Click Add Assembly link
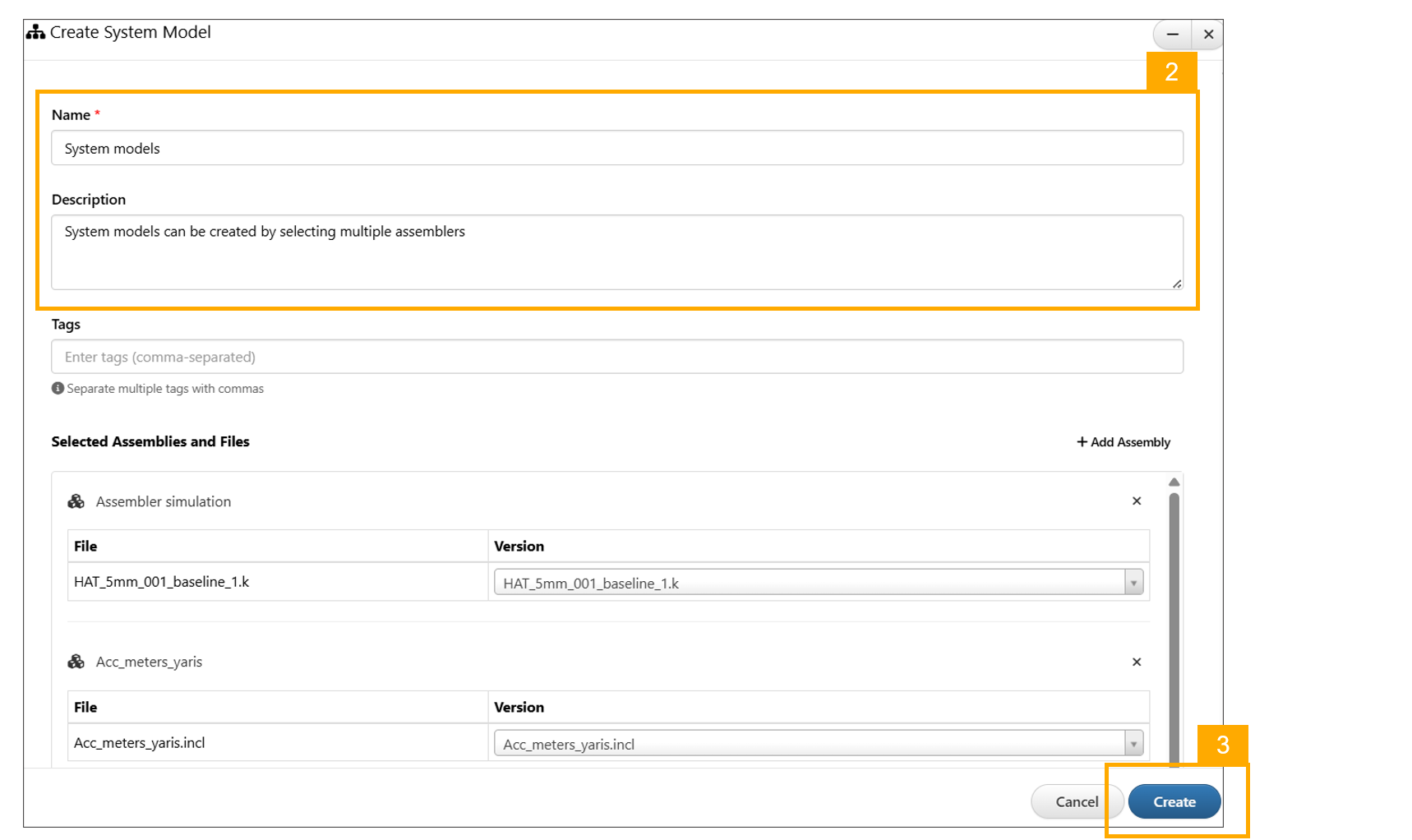This screenshot has width=1412, height=840. pos(1124,442)
